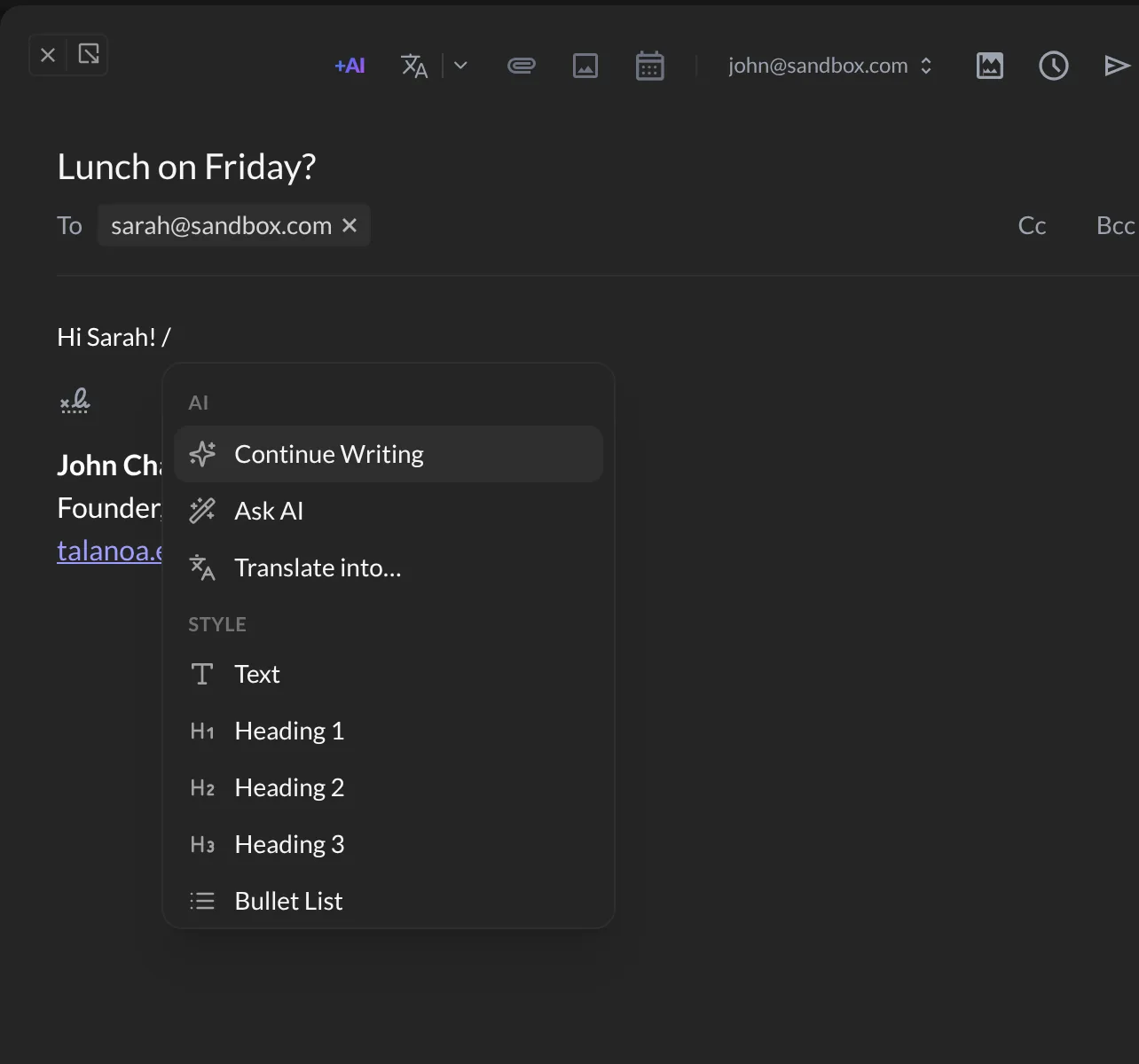Image resolution: width=1139 pixels, height=1064 pixels.
Task: Apply Heading 3 style
Action: [389, 844]
